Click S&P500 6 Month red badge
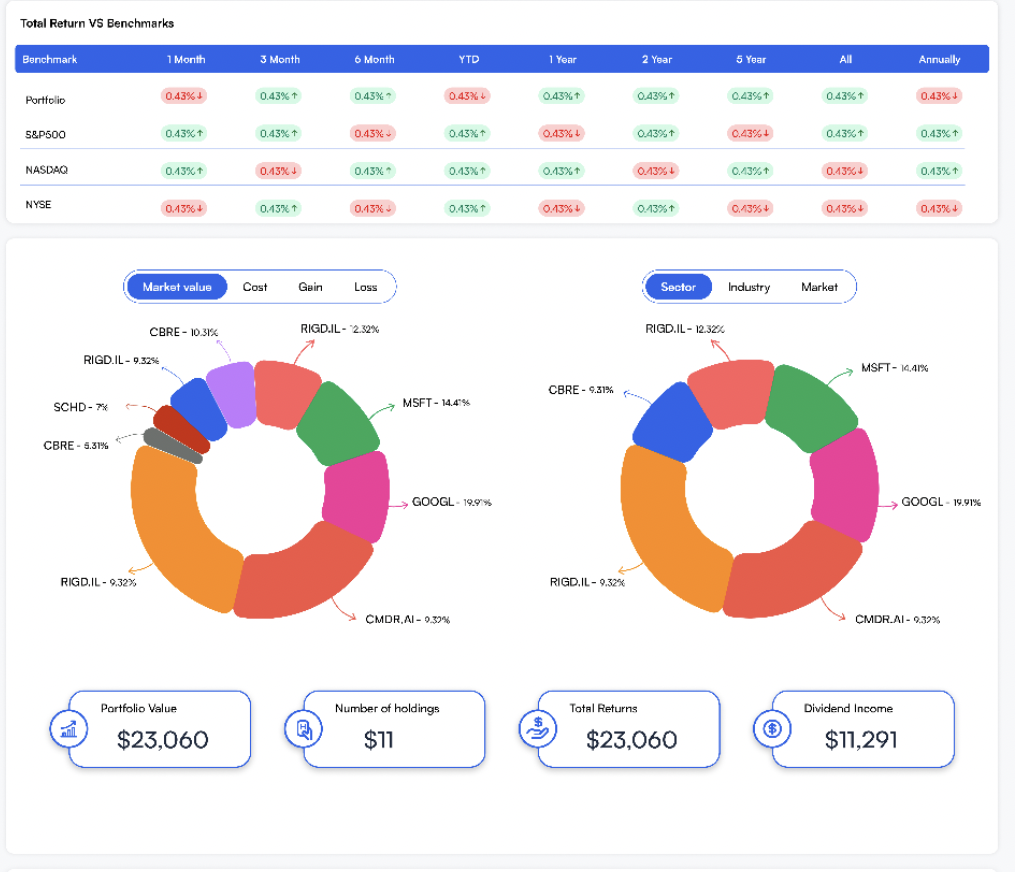The width and height of the screenshot is (1016, 872). point(373,133)
